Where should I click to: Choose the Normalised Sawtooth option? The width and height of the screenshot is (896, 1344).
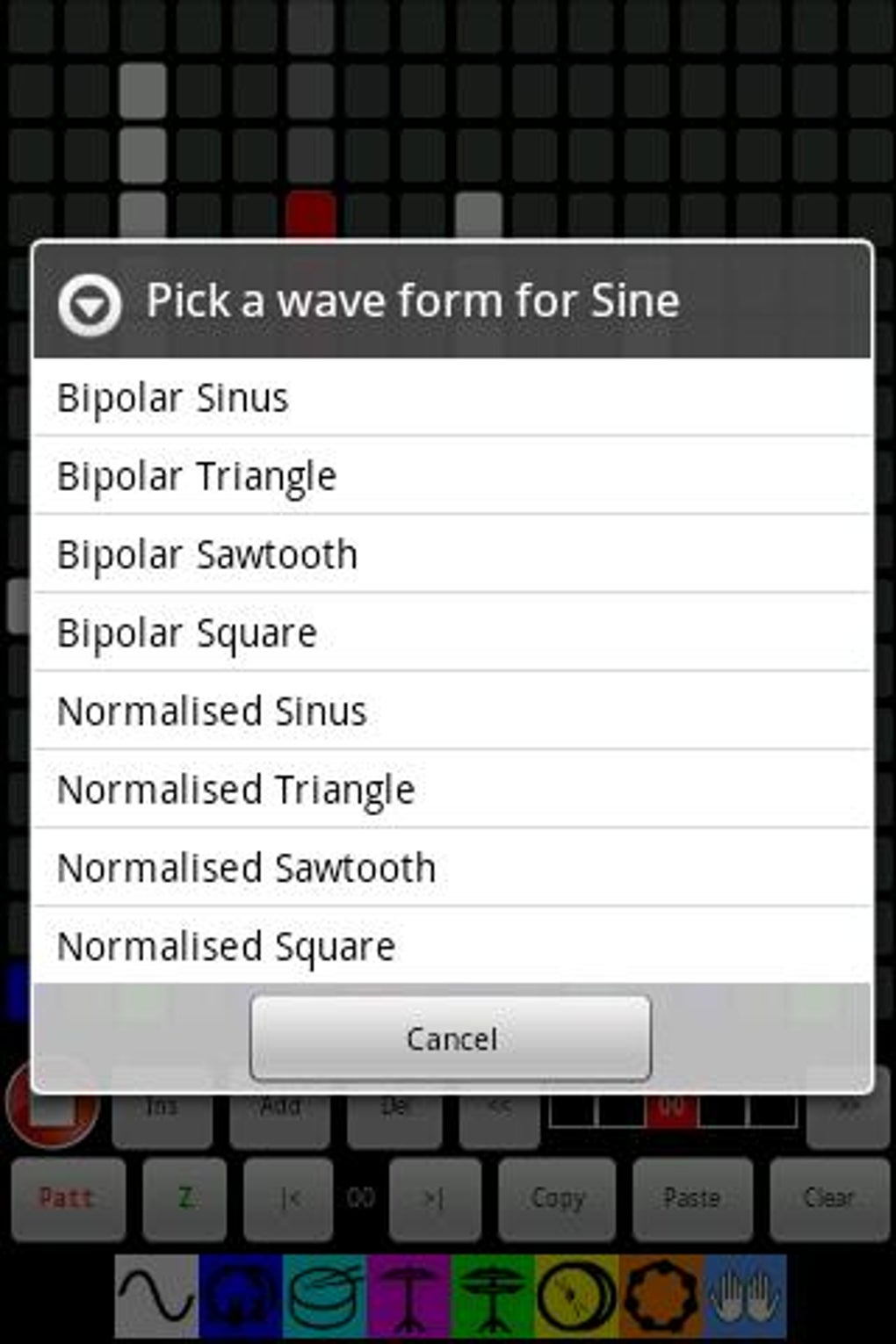click(x=452, y=867)
